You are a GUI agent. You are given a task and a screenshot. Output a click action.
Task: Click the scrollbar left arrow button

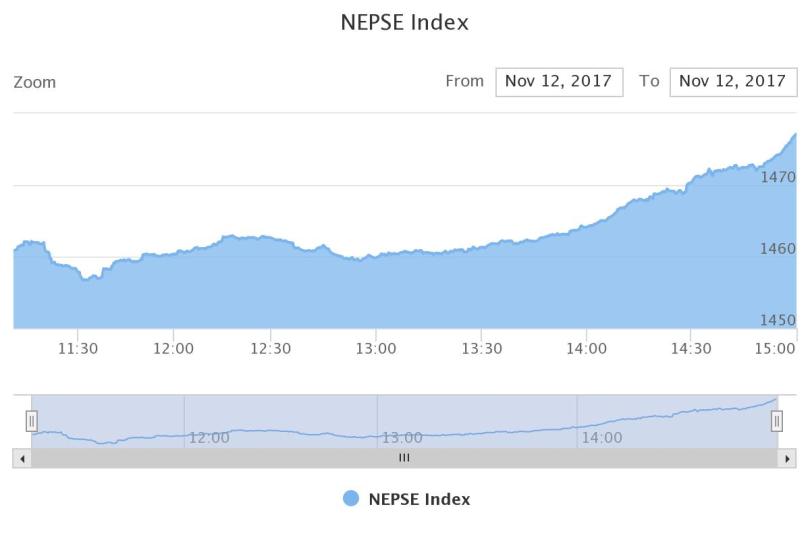coord(22,458)
